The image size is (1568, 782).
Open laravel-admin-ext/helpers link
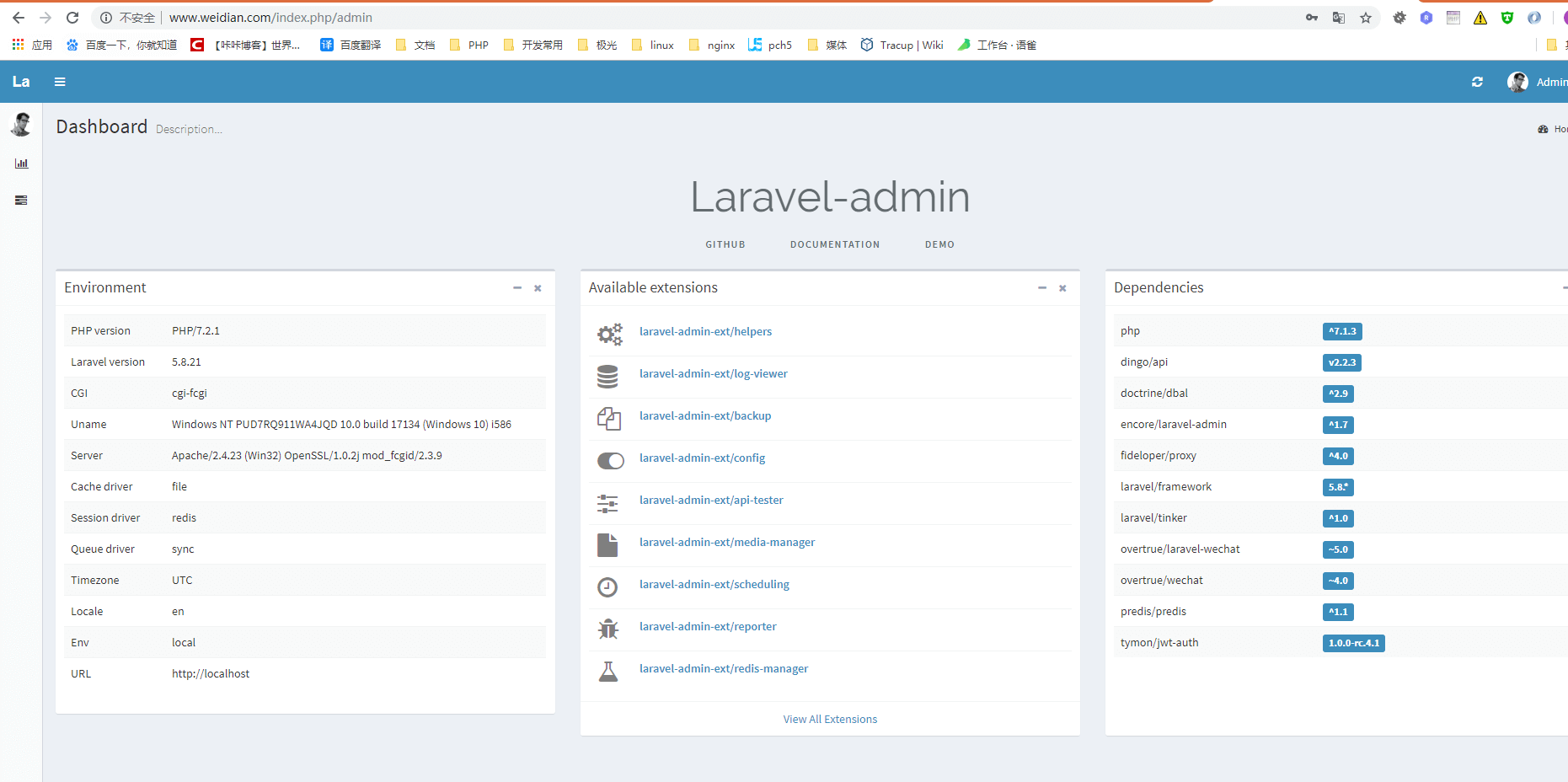[x=705, y=331]
